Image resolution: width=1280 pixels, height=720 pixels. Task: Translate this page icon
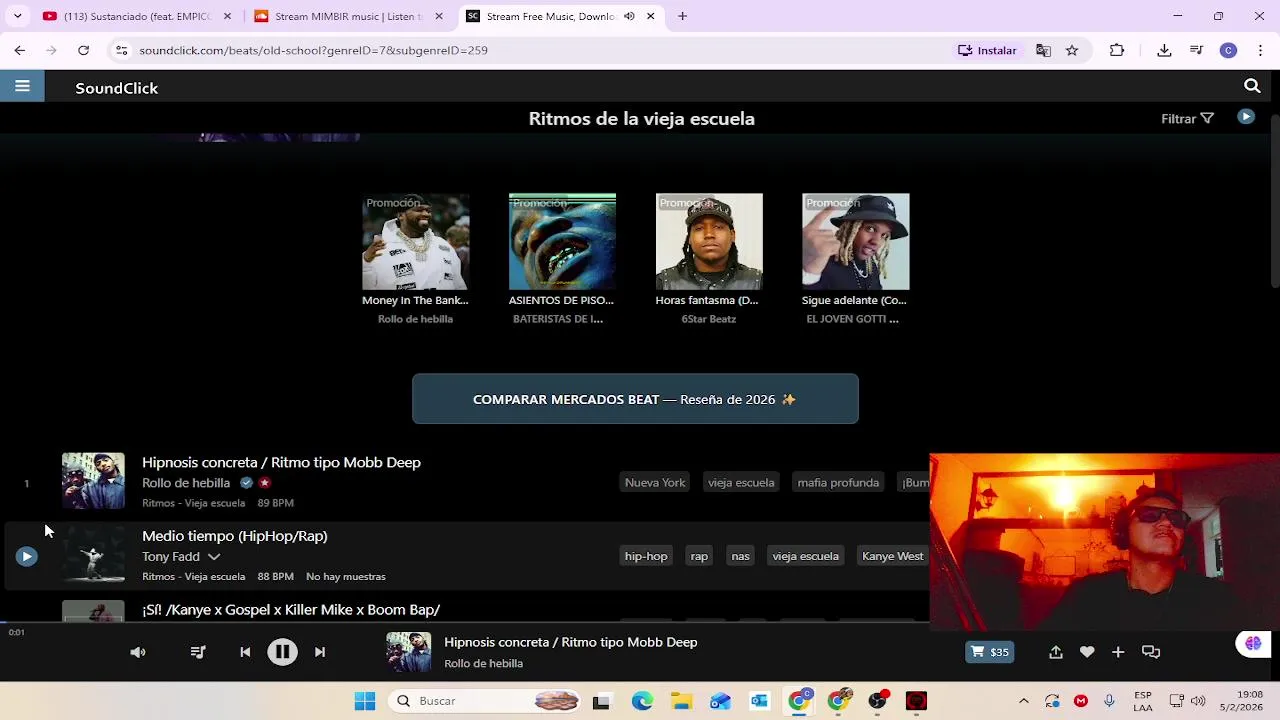point(1043,50)
